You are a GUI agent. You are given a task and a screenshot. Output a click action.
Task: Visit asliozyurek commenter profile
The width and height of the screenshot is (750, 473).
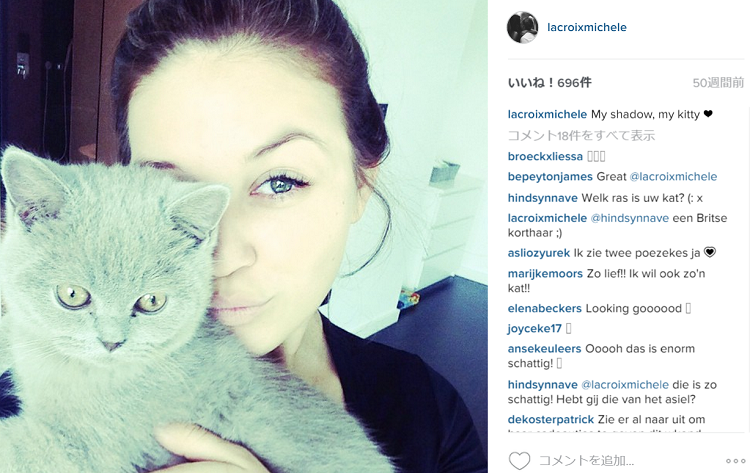coord(539,253)
